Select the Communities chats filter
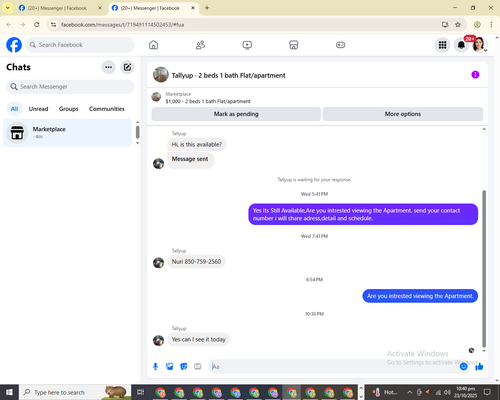The image size is (500, 400). 107,109
